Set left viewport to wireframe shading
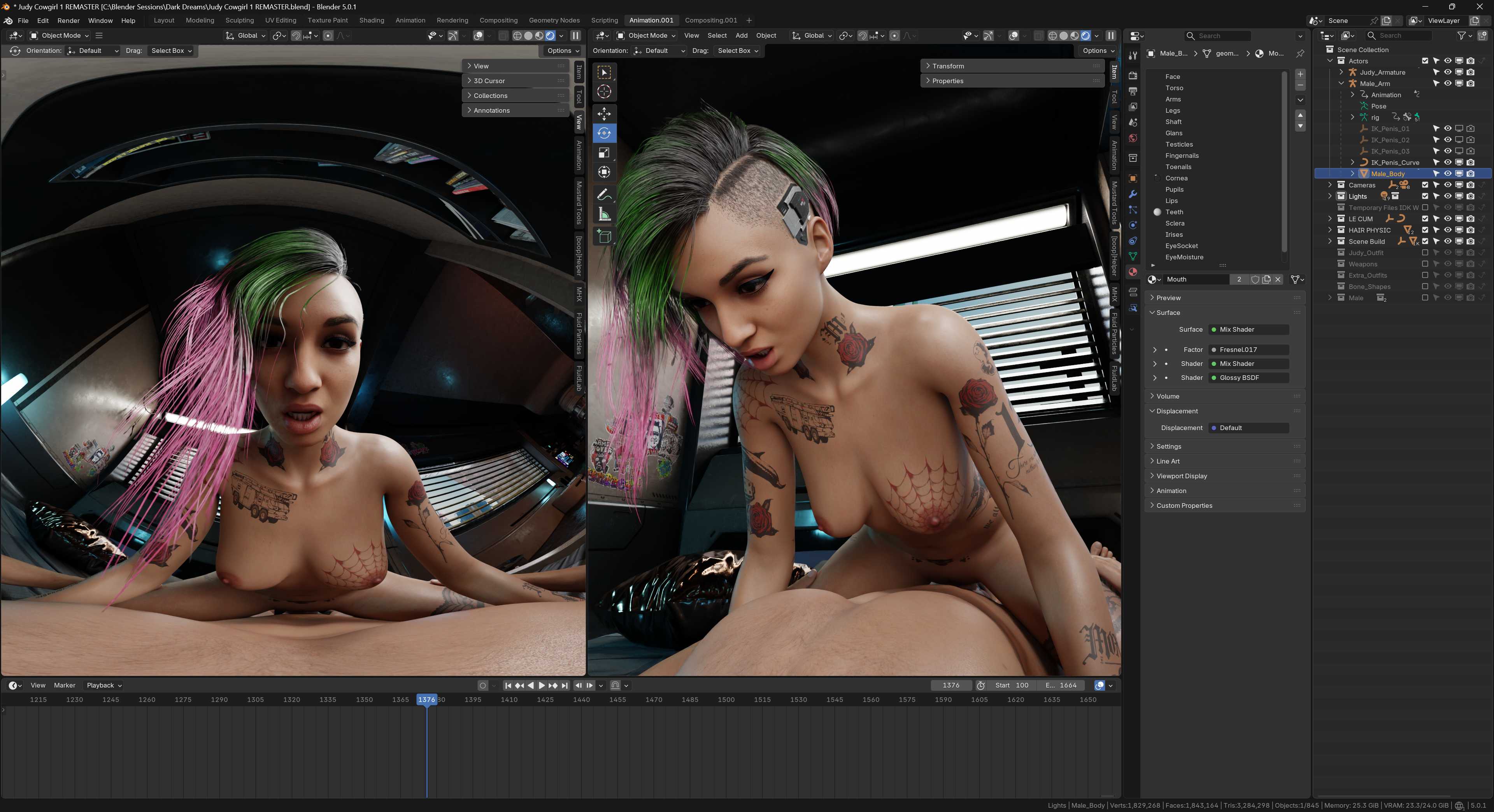 [x=517, y=36]
